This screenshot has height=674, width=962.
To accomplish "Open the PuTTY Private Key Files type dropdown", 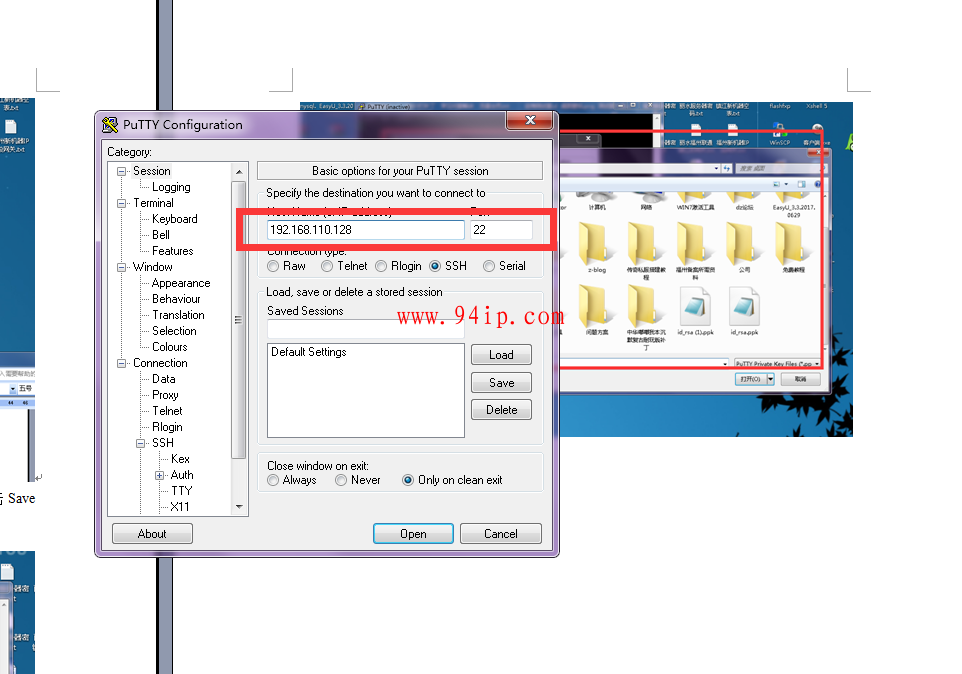I will (x=817, y=364).
